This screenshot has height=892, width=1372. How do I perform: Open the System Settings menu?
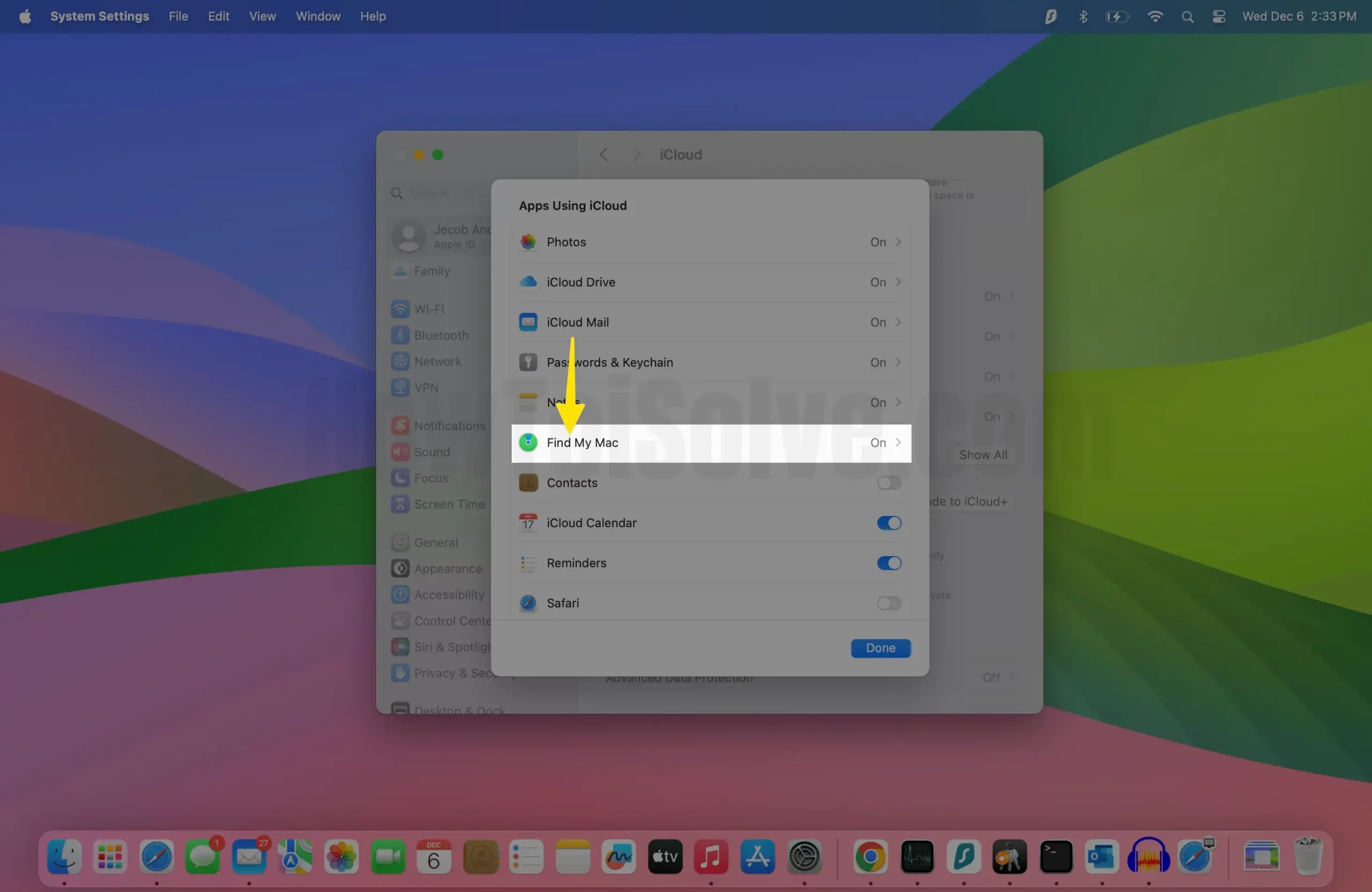coord(100,17)
